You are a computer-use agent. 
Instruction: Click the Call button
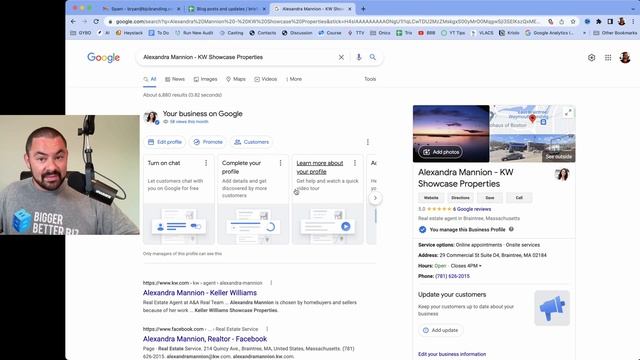point(519,198)
